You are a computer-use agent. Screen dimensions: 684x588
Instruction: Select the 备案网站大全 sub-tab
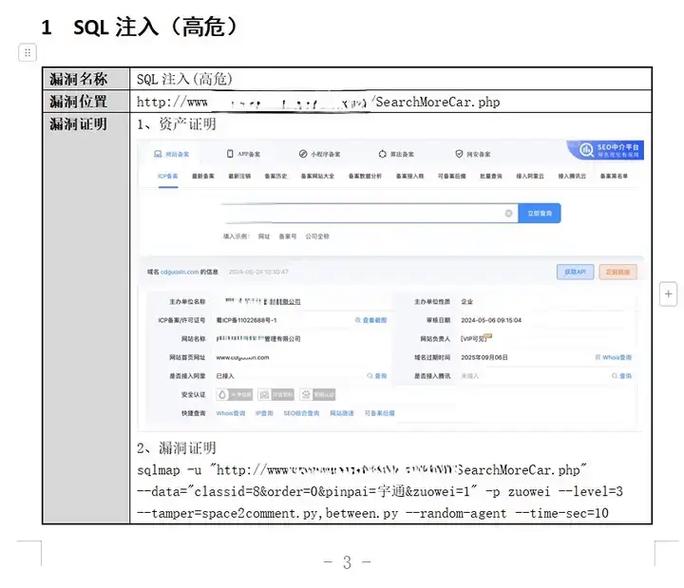pyautogui.click(x=318, y=176)
